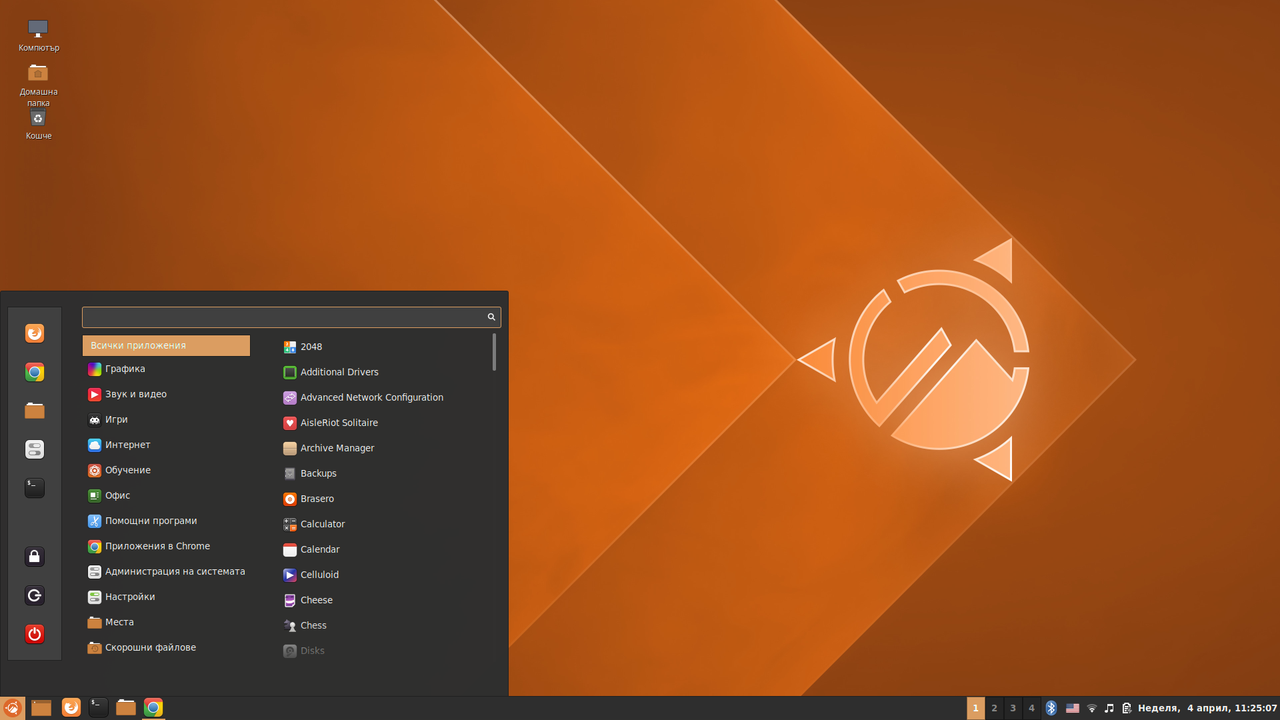The height and width of the screenshot is (720, 1280).
Task: Open system settings toggle icon in sidebar
Action: click(34, 449)
